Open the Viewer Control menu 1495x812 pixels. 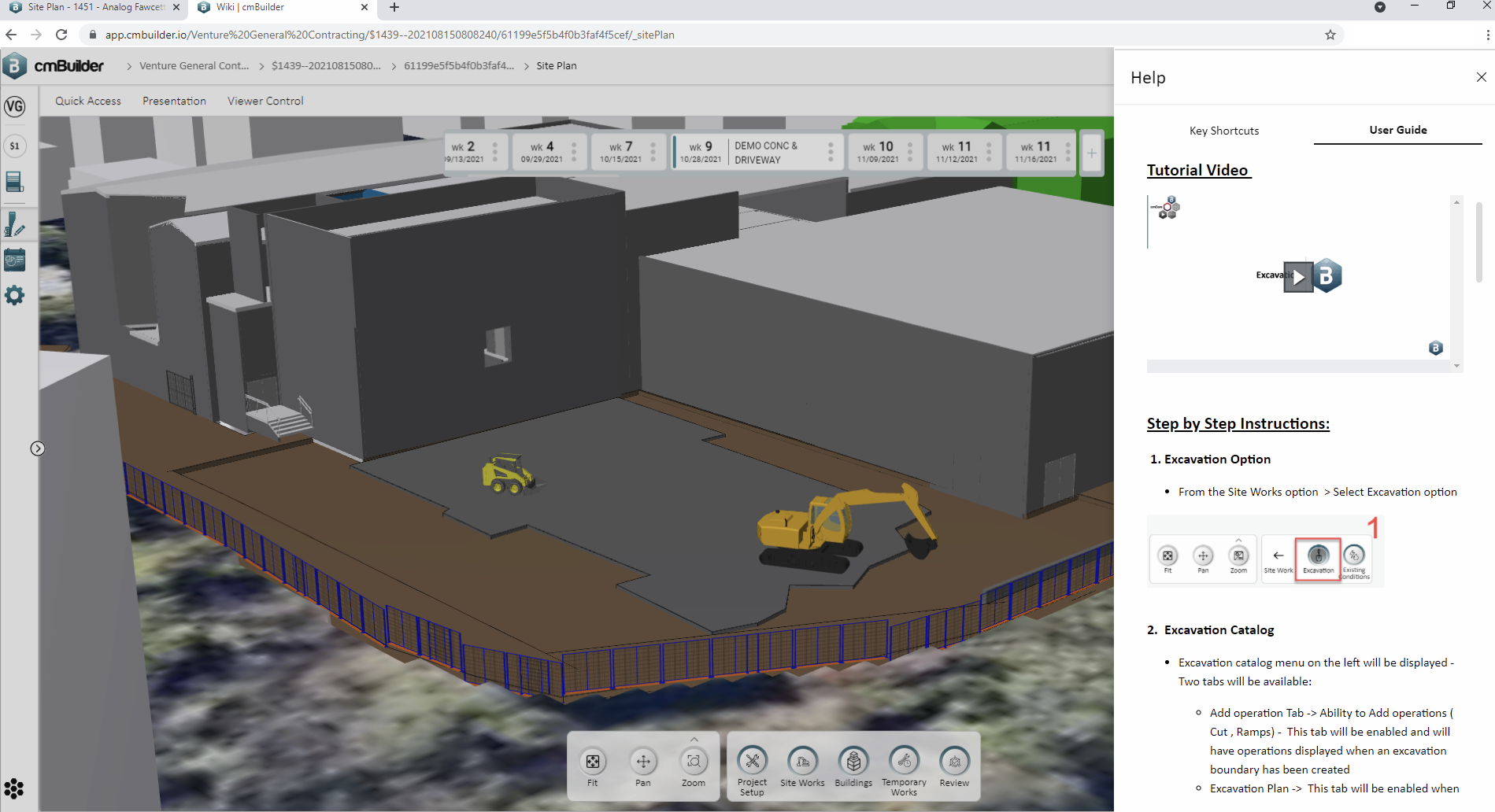pos(265,101)
